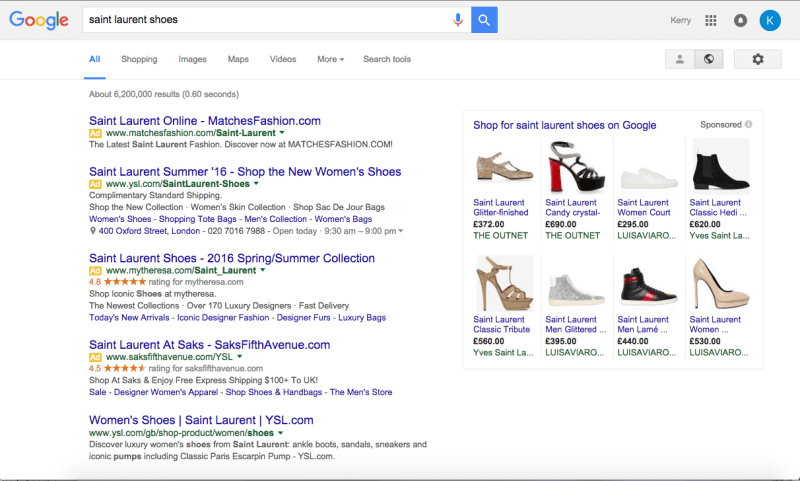Switch to the Images tab
This screenshot has height=481, width=800.
(192, 59)
